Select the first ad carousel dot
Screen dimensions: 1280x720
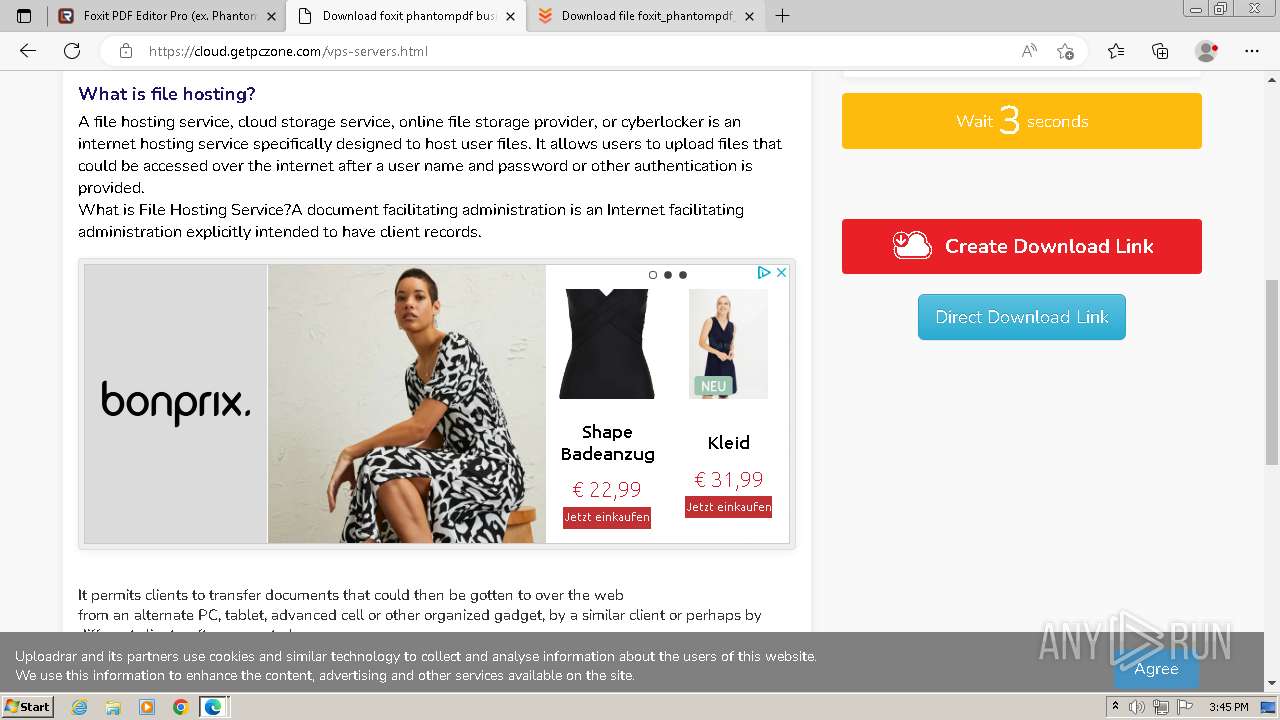(x=653, y=274)
